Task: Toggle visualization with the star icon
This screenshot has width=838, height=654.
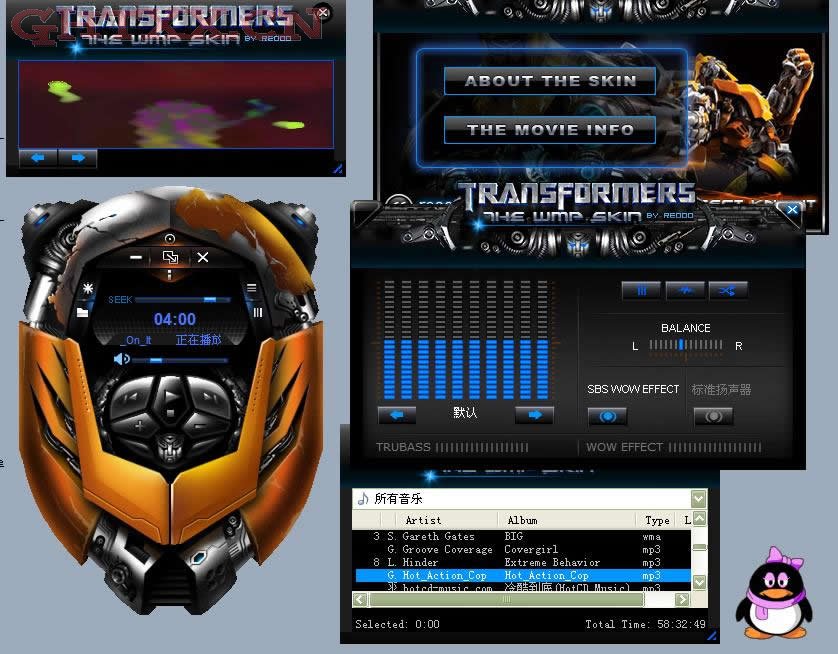Action: click(x=88, y=289)
